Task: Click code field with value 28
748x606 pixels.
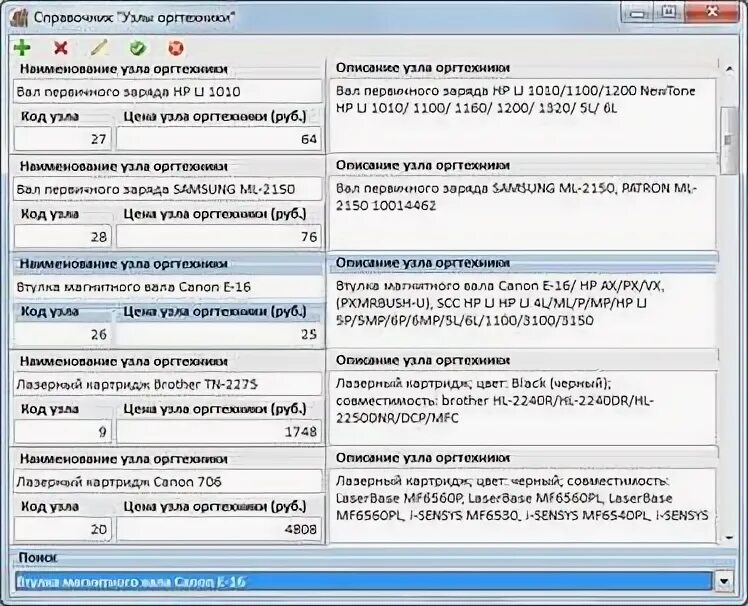Action: [x=63, y=236]
